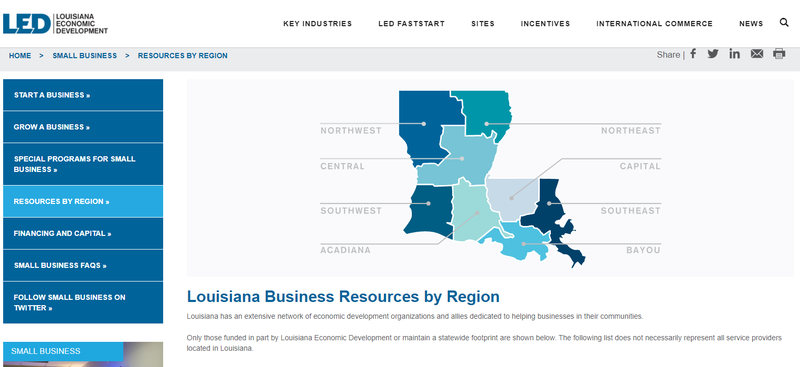Click the BAYOU map label

(x=643, y=250)
